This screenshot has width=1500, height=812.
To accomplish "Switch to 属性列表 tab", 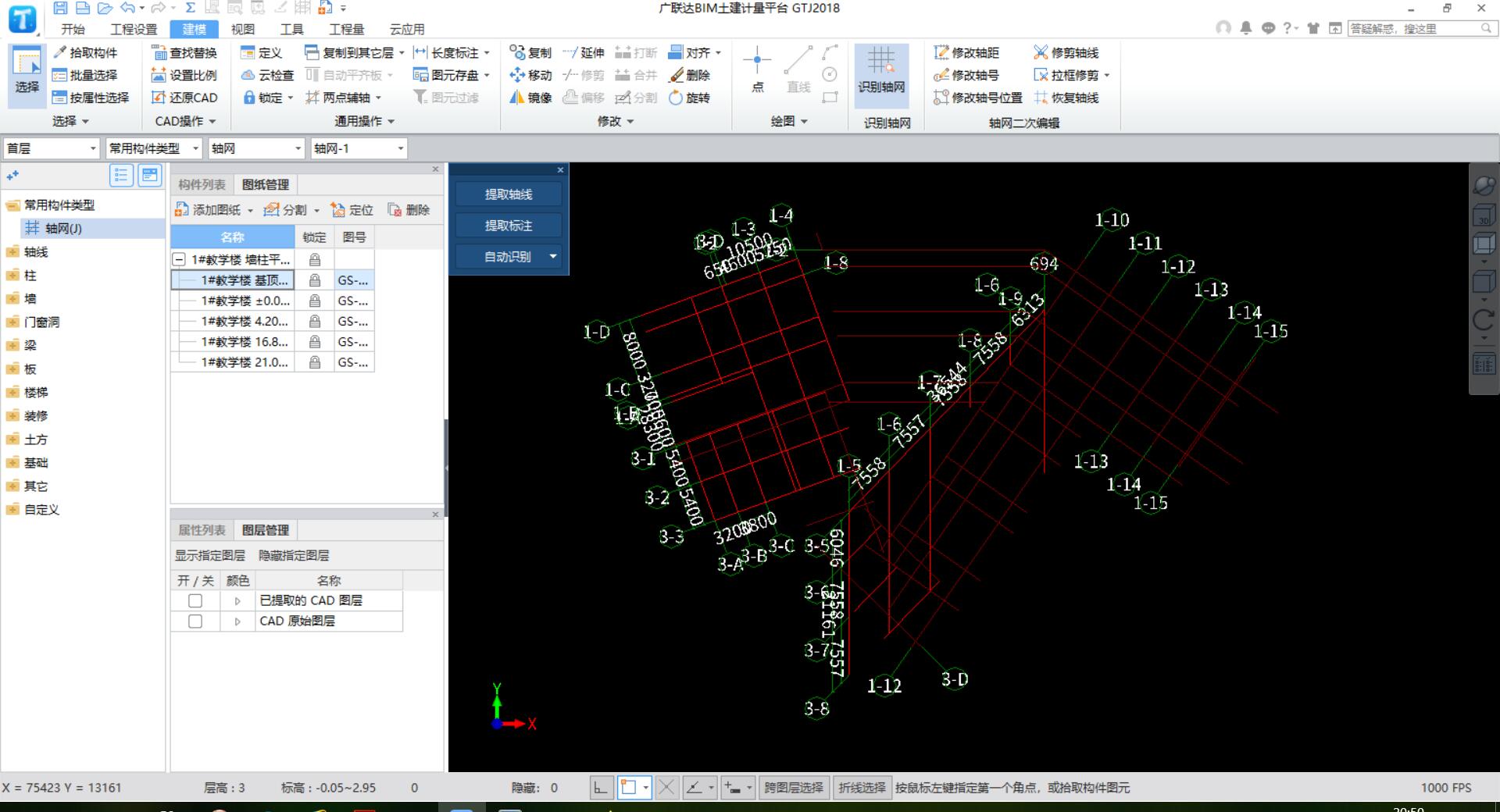I will [202, 530].
